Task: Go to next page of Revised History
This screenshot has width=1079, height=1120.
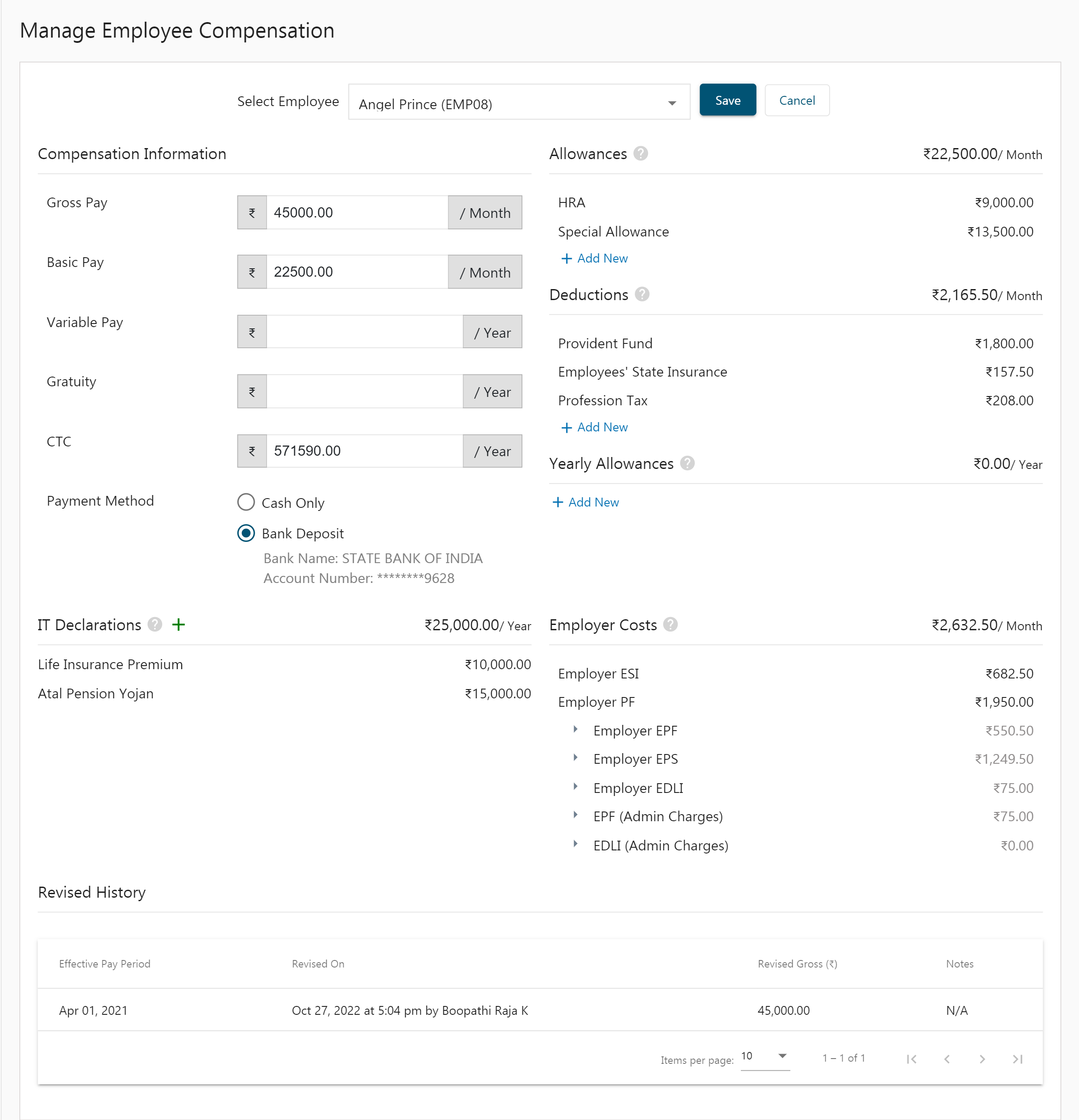Action: pyautogui.click(x=982, y=1059)
